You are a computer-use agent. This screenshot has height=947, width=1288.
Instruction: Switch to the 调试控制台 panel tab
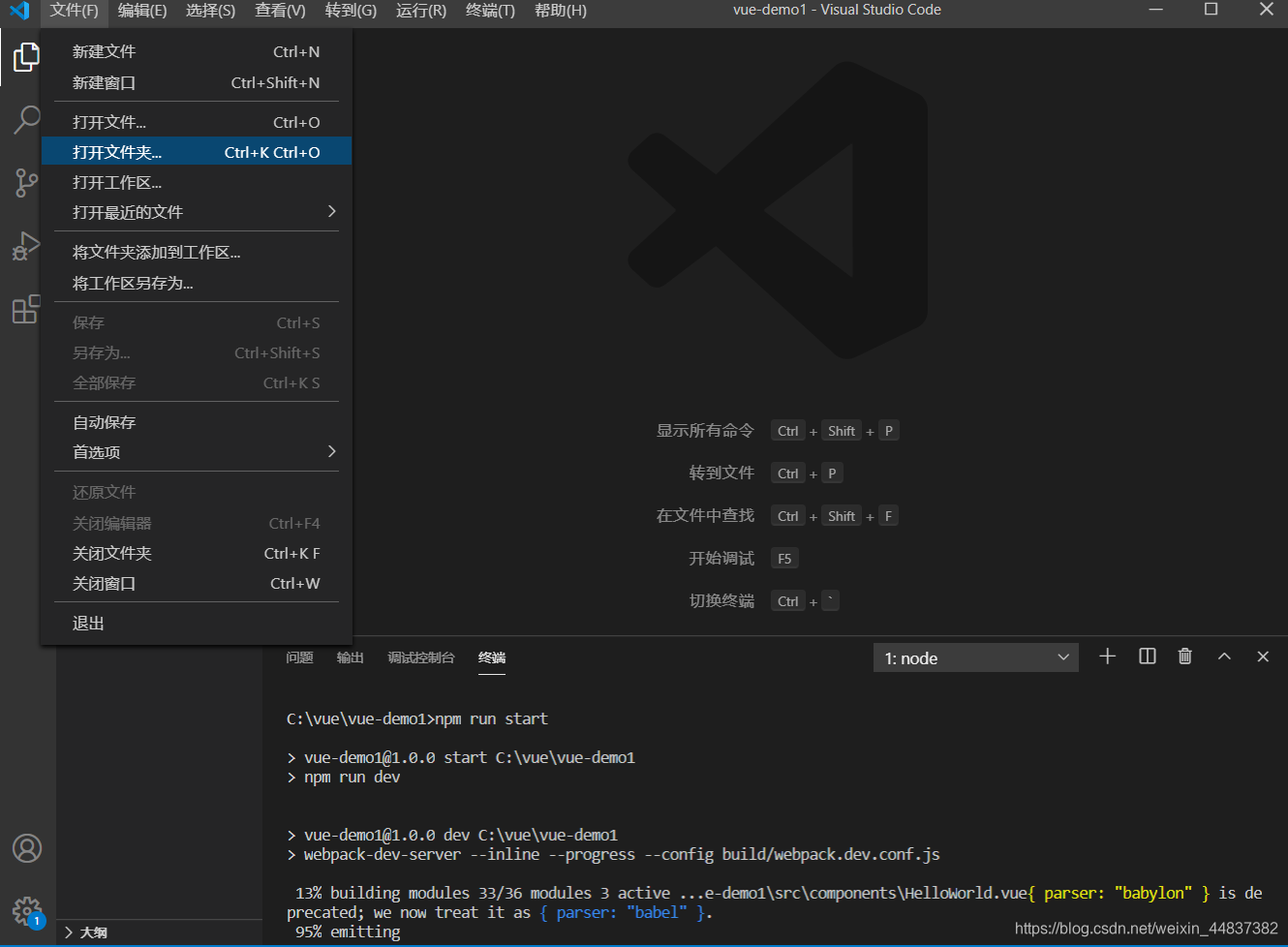420,657
